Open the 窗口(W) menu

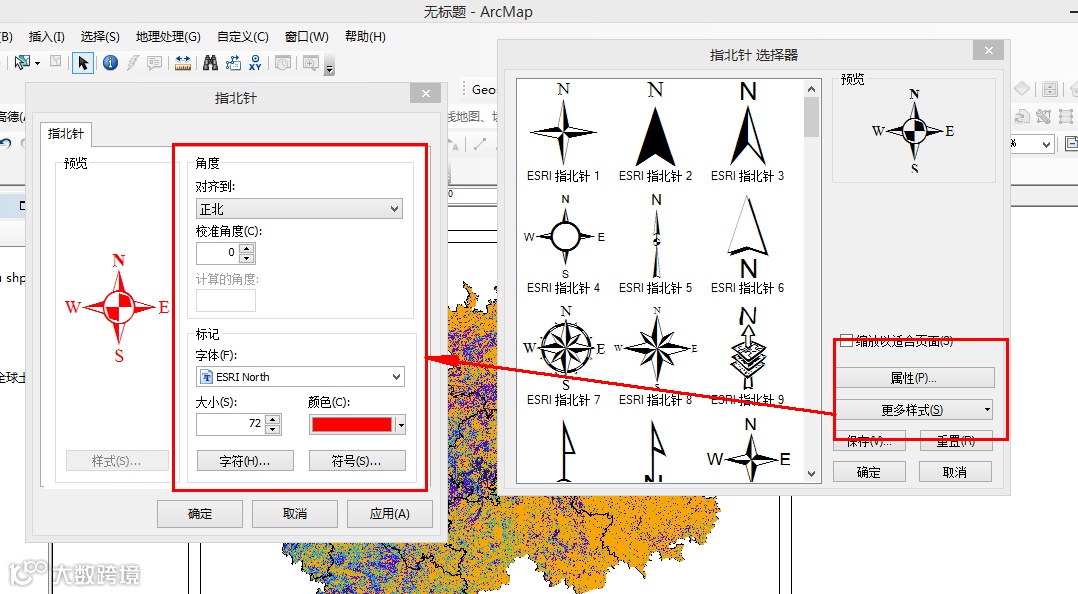coord(307,36)
